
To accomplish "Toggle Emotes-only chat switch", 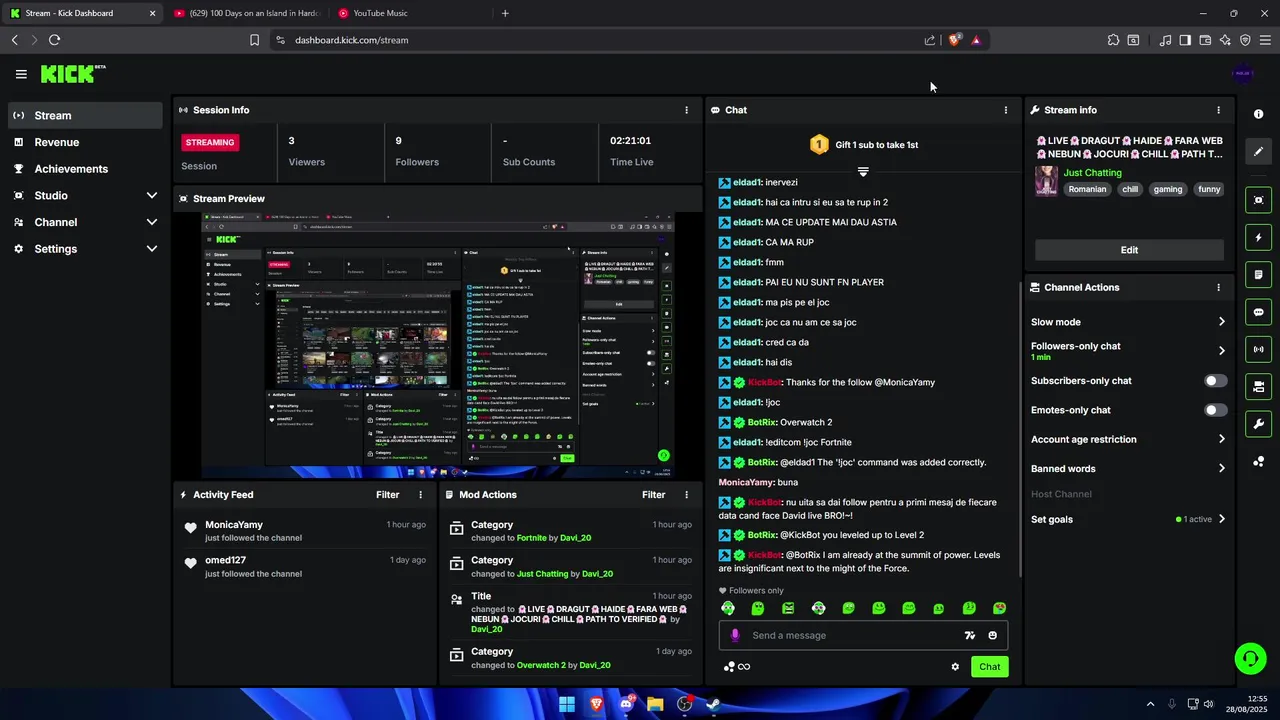I will (x=1215, y=410).
